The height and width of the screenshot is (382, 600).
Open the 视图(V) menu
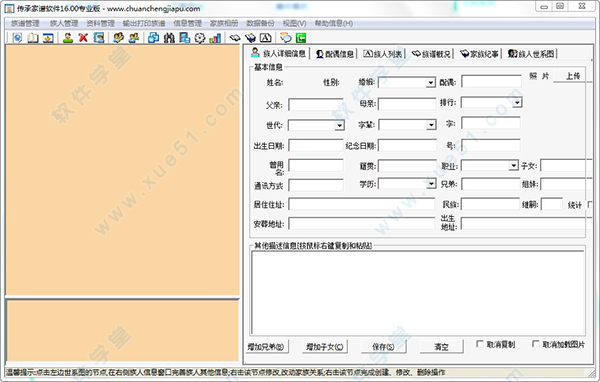pos(294,23)
